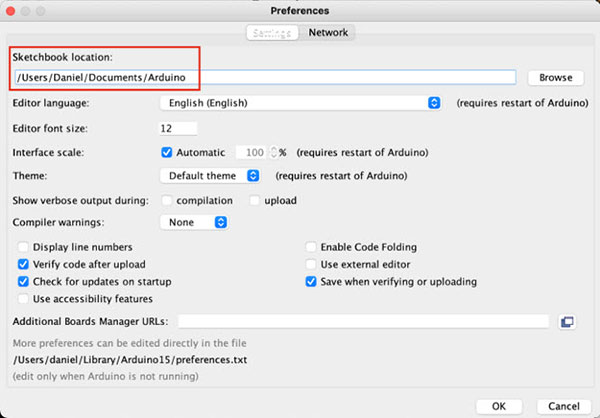Turn on Enable Code Folding

click(x=311, y=247)
